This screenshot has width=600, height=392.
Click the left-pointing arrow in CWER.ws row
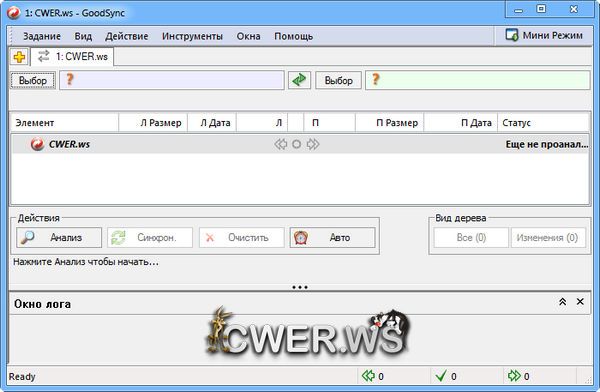pyautogui.click(x=280, y=144)
